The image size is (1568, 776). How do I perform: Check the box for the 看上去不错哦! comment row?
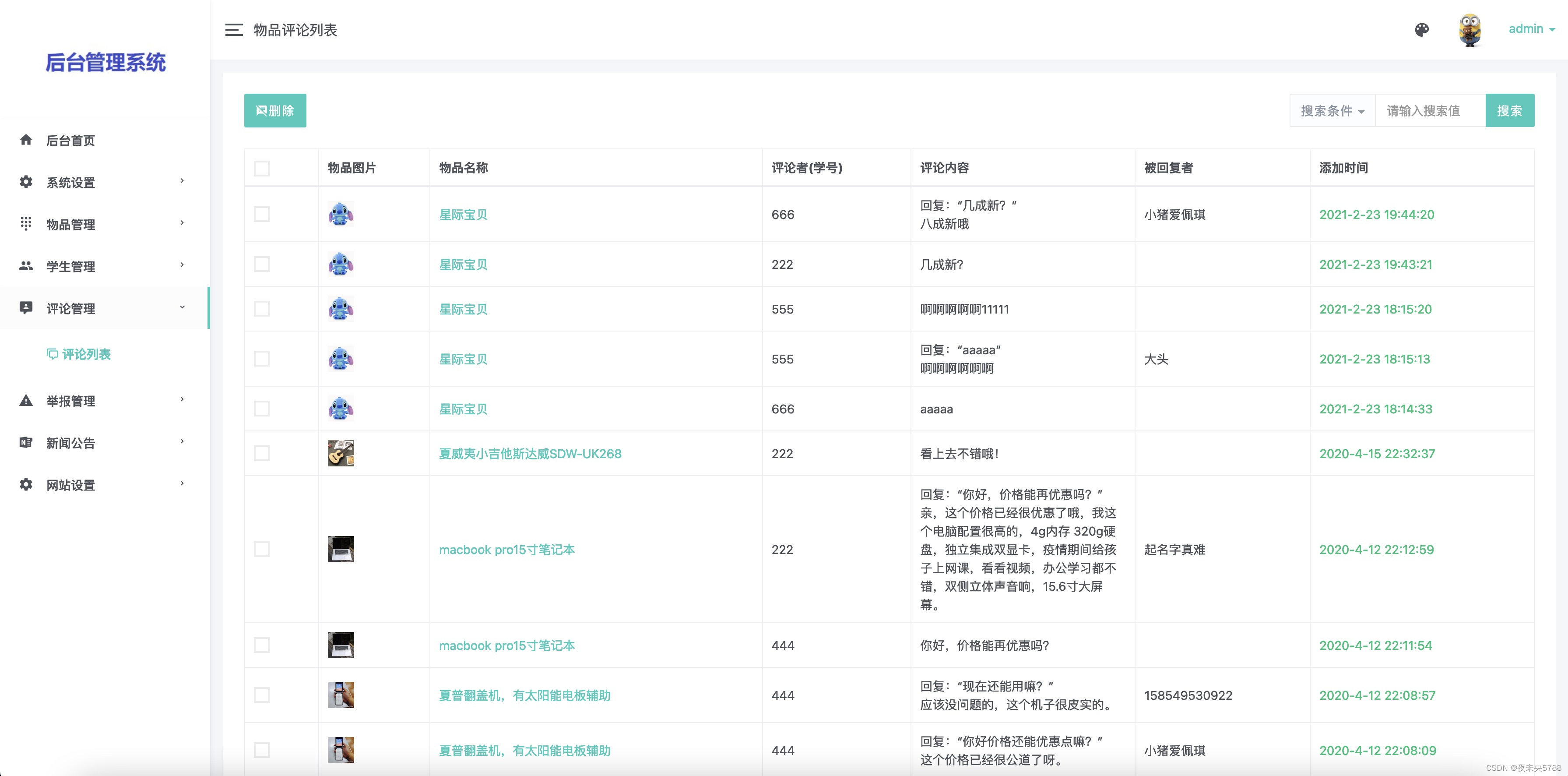(262, 453)
